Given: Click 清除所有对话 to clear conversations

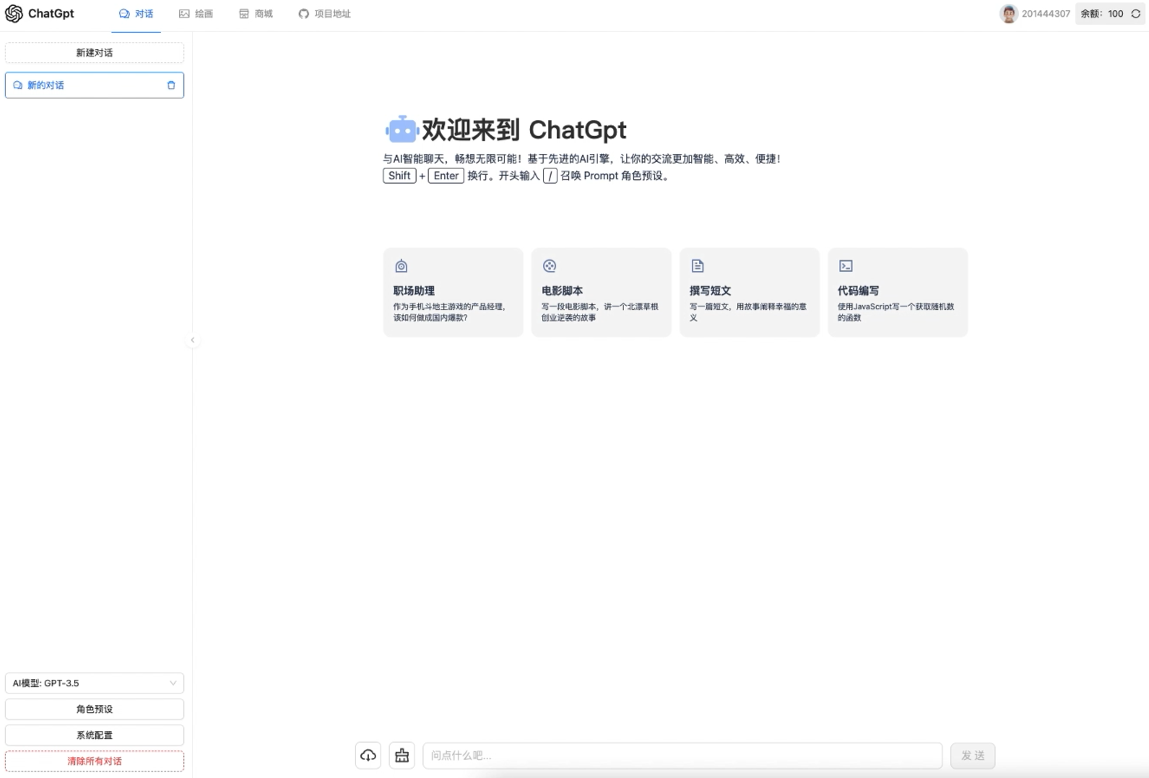Looking at the screenshot, I should point(94,760).
